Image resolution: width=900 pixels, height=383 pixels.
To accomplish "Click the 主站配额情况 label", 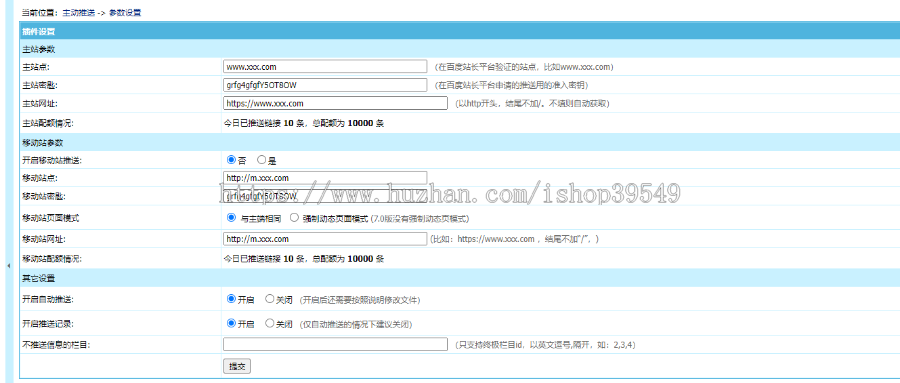I will click(48, 123).
